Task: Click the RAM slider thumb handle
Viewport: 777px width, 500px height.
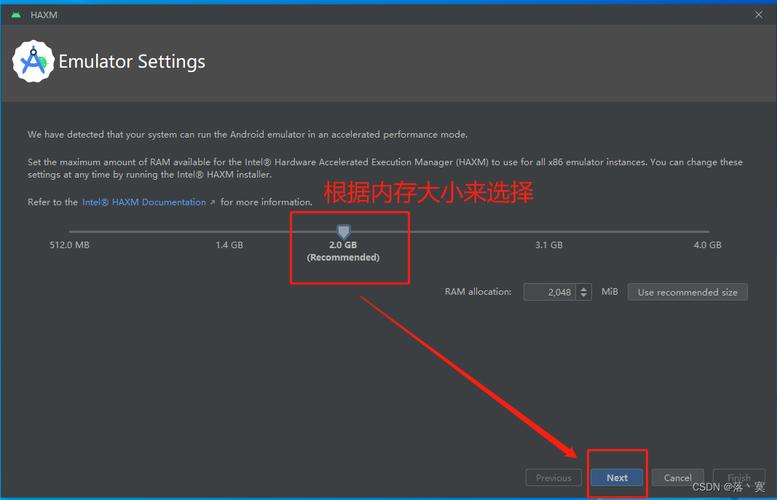Action: point(343,231)
